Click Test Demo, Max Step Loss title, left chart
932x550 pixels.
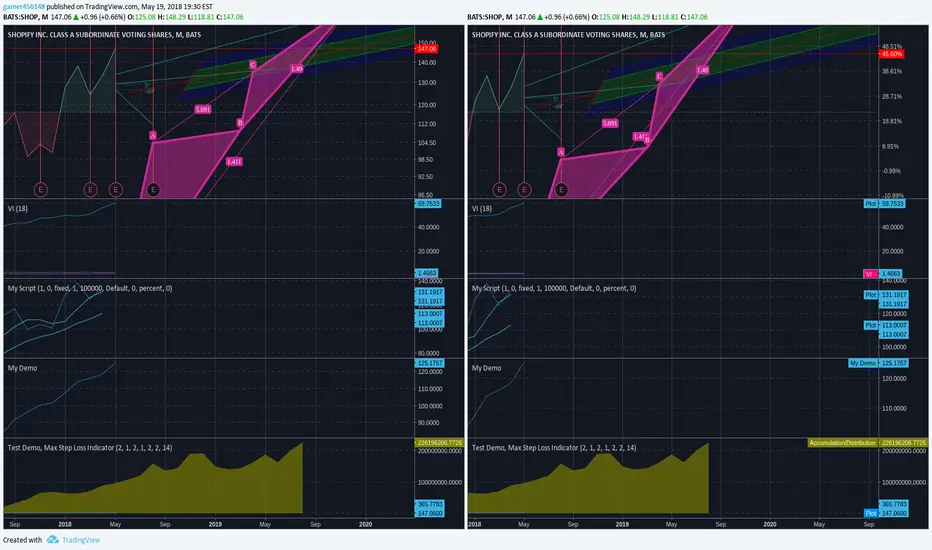coord(90,447)
